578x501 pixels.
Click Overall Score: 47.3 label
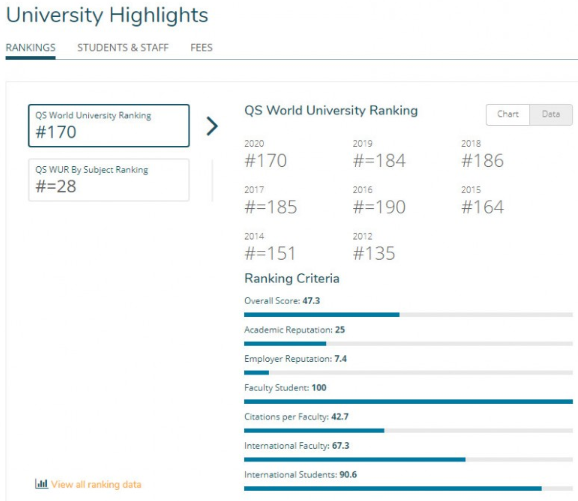[282, 301]
